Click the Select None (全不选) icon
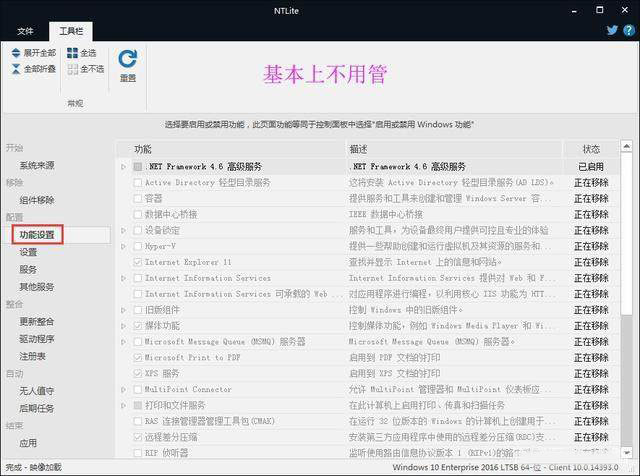The width and height of the screenshot is (640, 476). [72, 69]
